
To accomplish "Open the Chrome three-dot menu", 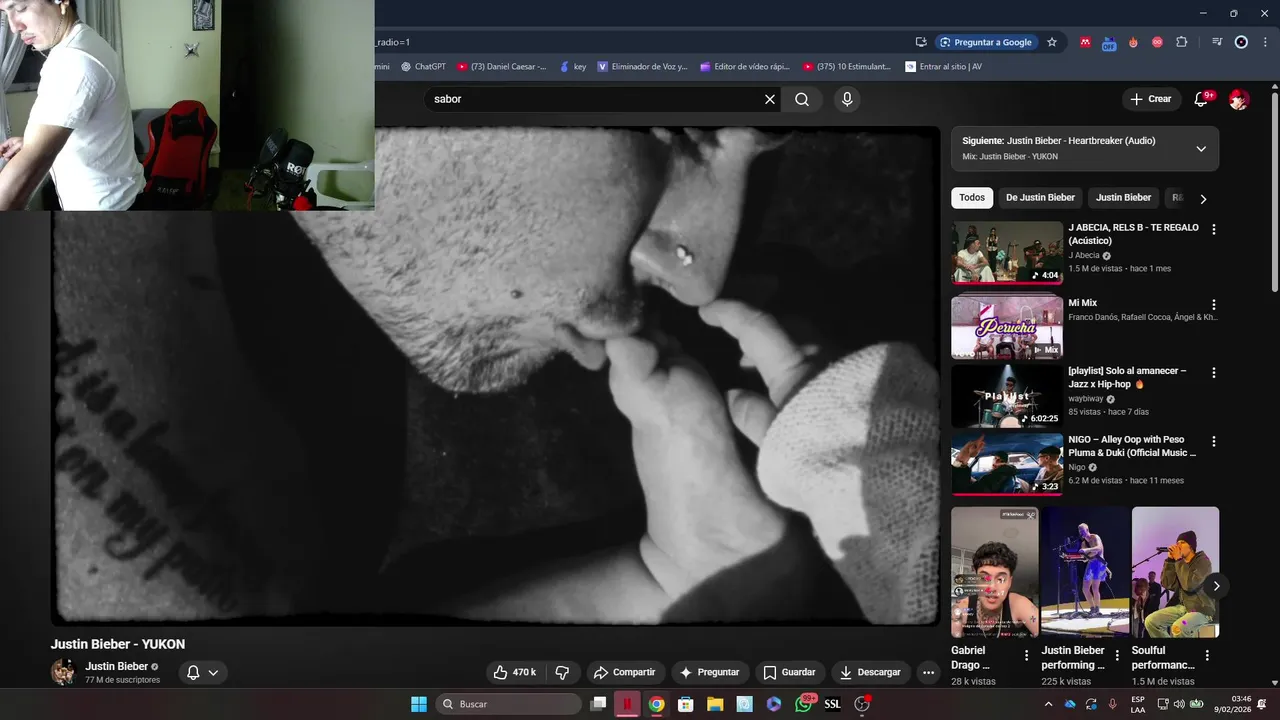I will [x=1264, y=42].
